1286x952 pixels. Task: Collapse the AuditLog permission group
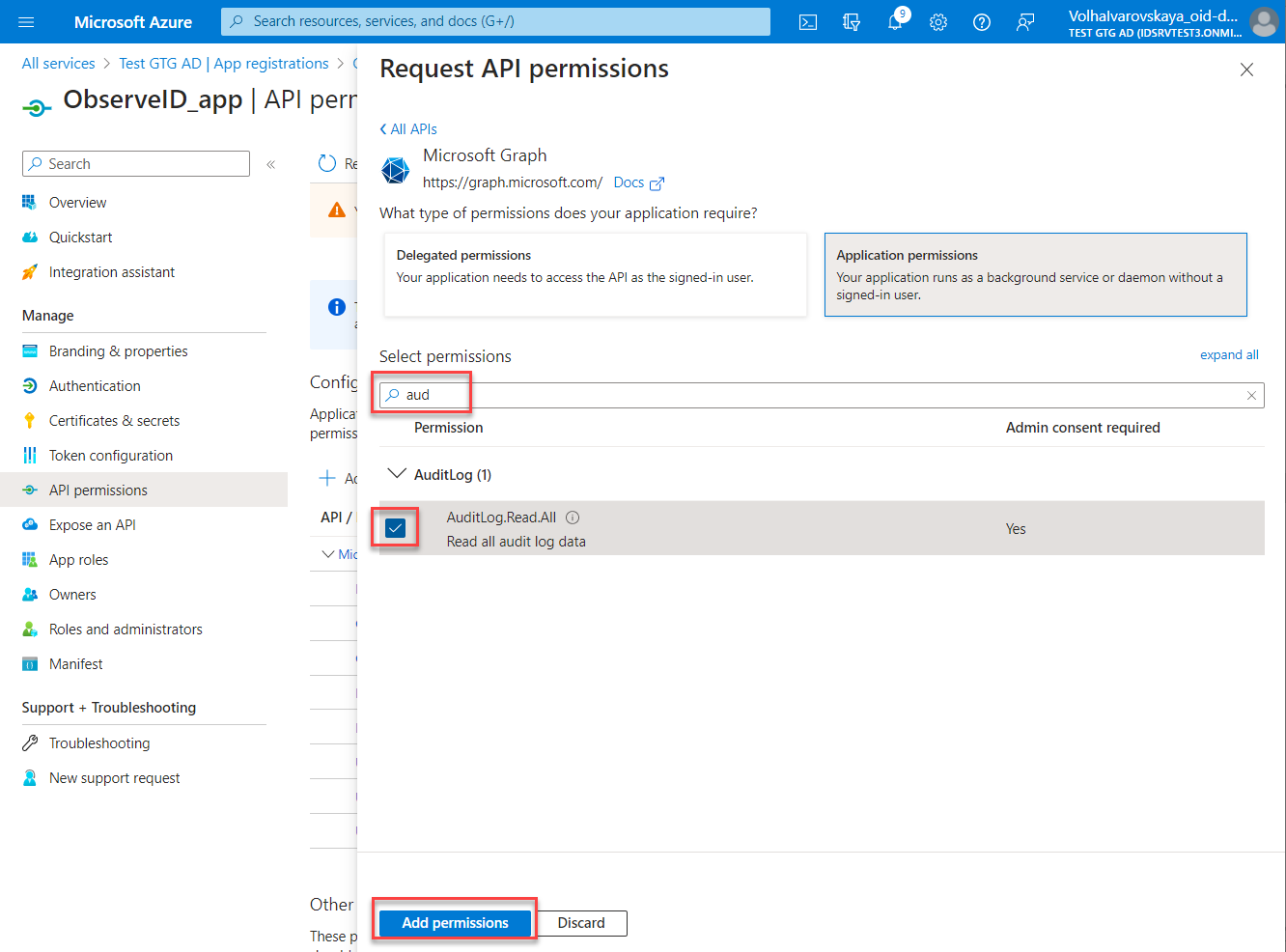click(x=396, y=474)
